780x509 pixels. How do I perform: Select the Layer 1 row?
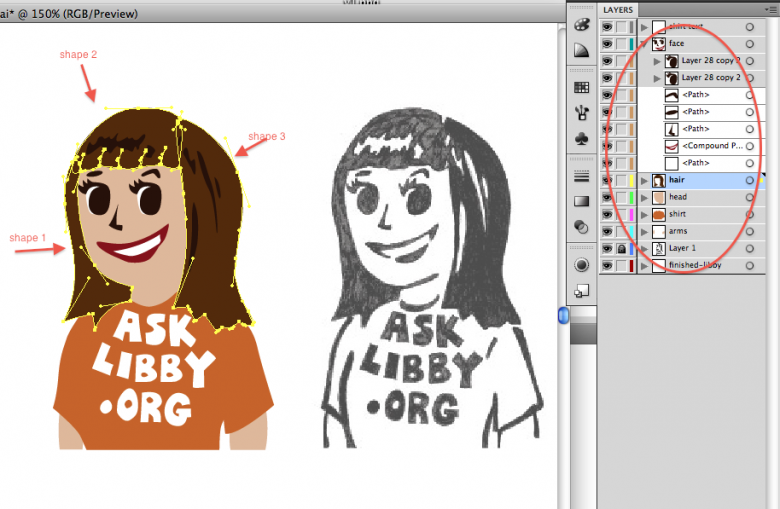tap(682, 249)
